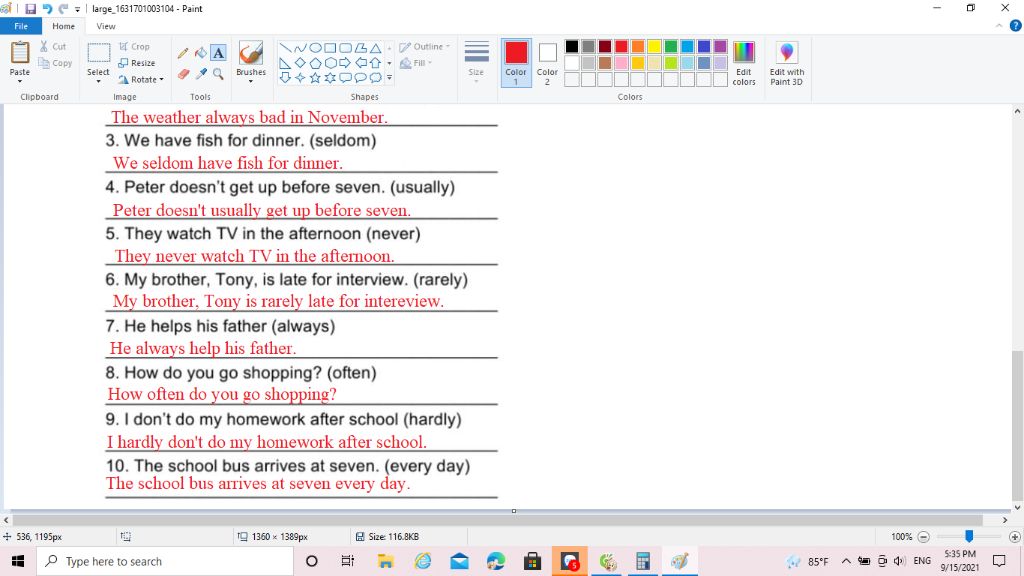The image size is (1024, 576).
Task: Open Microsoft Edge from the taskbar
Action: [x=496, y=562]
